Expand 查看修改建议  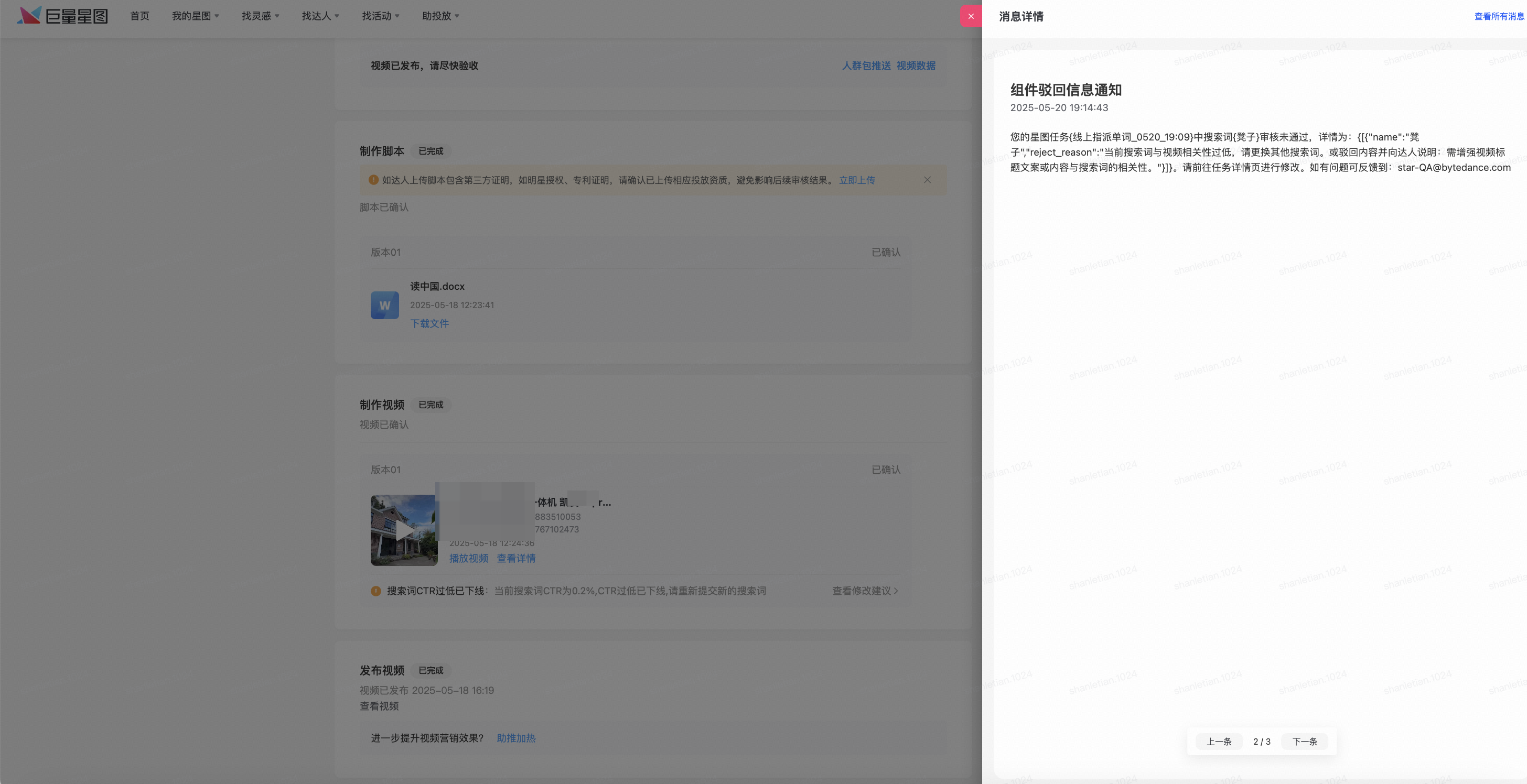[865, 591]
